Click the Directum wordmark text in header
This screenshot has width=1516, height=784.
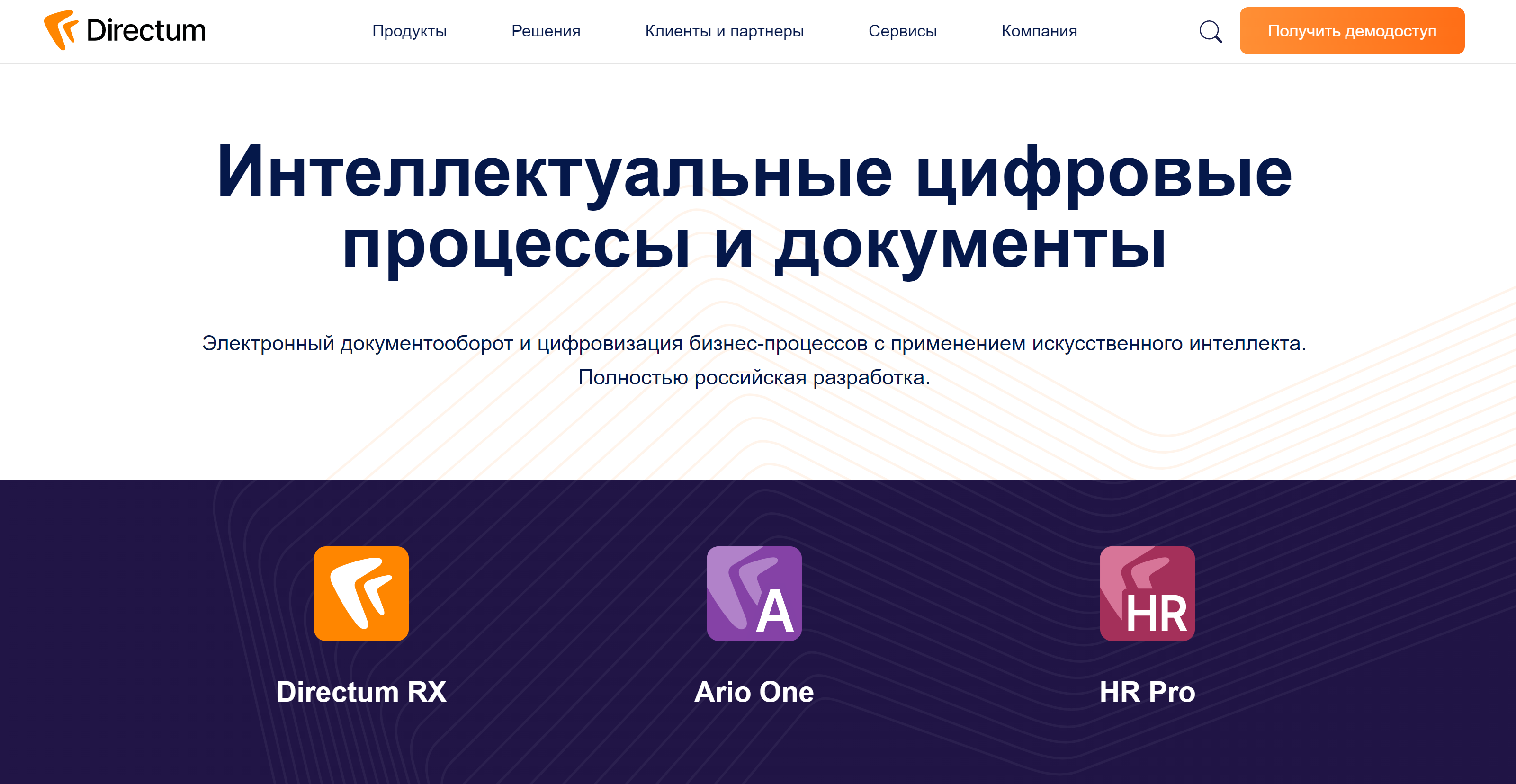146,31
